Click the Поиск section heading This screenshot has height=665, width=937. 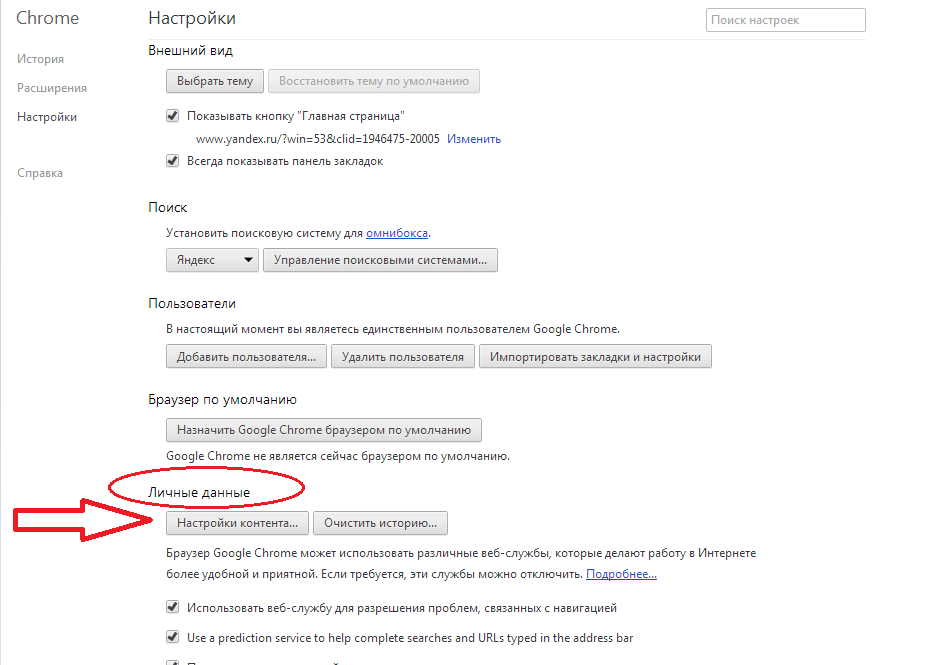point(168,207)
